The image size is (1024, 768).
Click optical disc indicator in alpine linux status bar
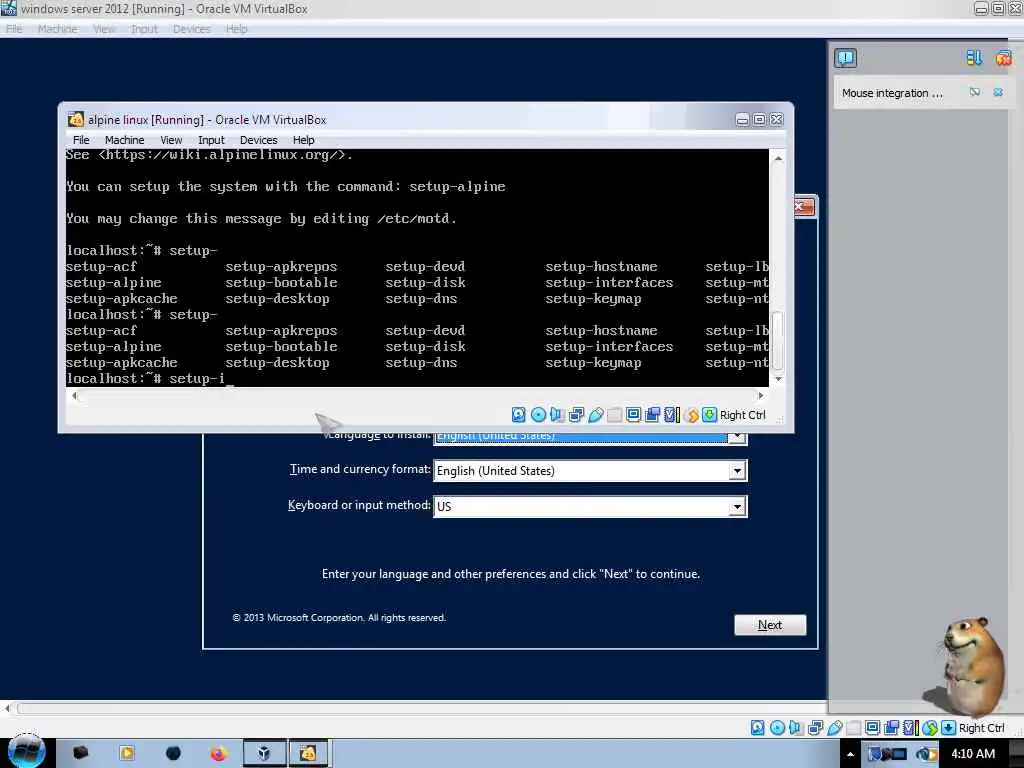pos(538,415)
